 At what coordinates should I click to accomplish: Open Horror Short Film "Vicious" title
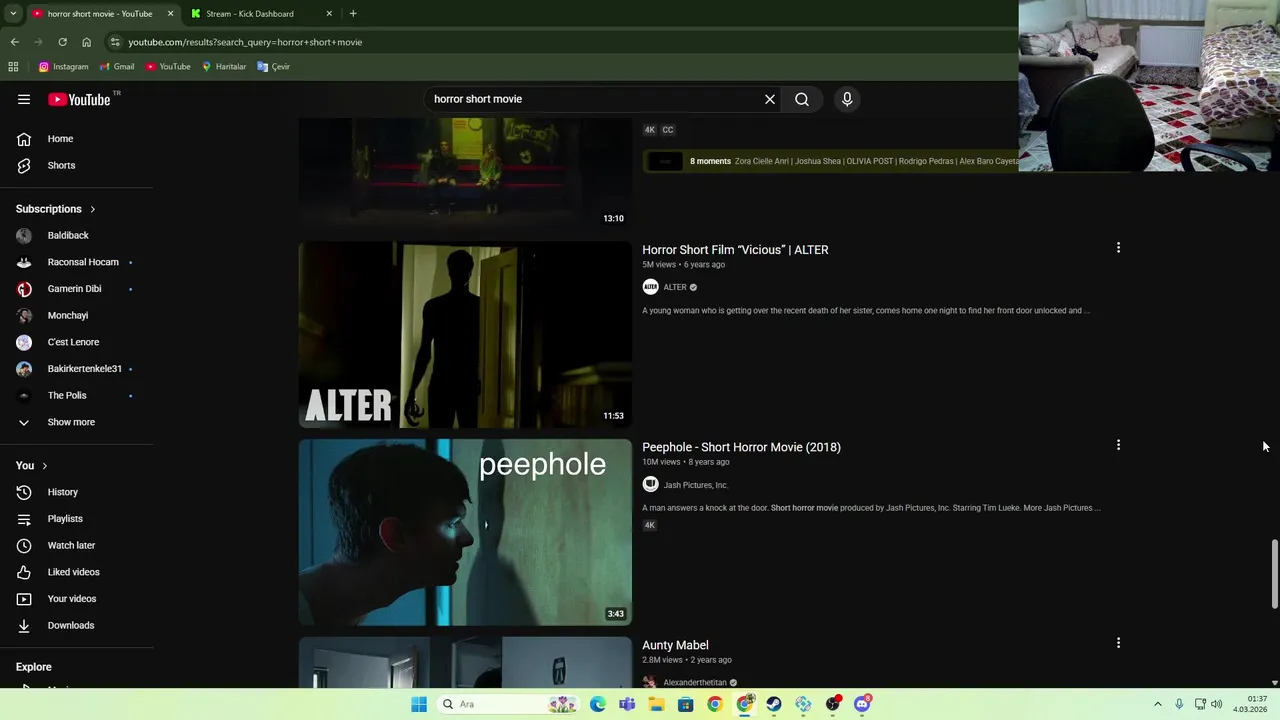[x=735, y=250]
